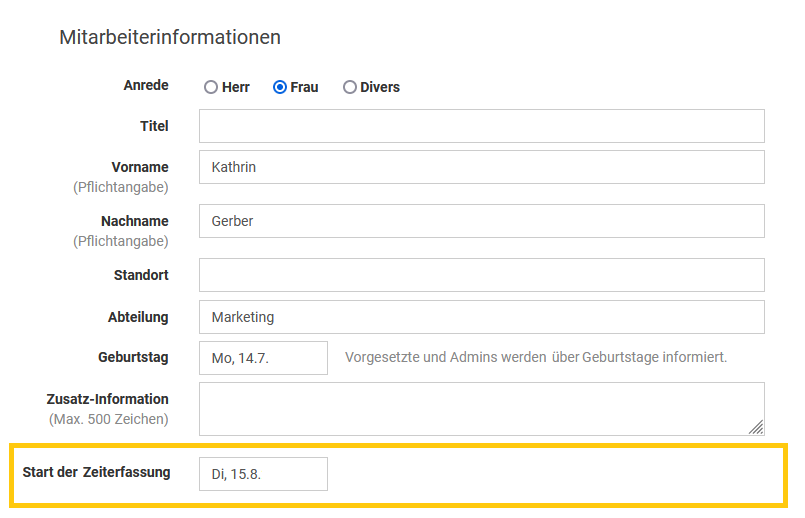Click the Nachname label text

pos(135,221)
